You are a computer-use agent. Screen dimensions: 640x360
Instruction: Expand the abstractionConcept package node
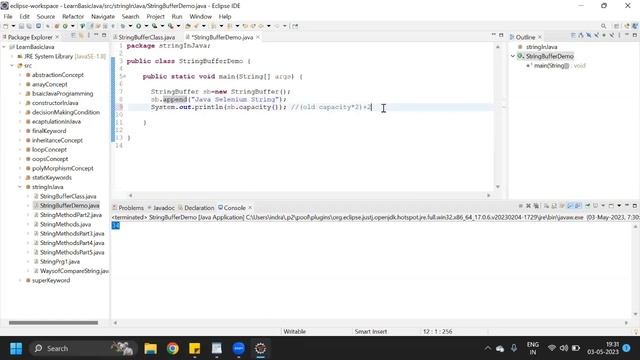click(20, 75)
